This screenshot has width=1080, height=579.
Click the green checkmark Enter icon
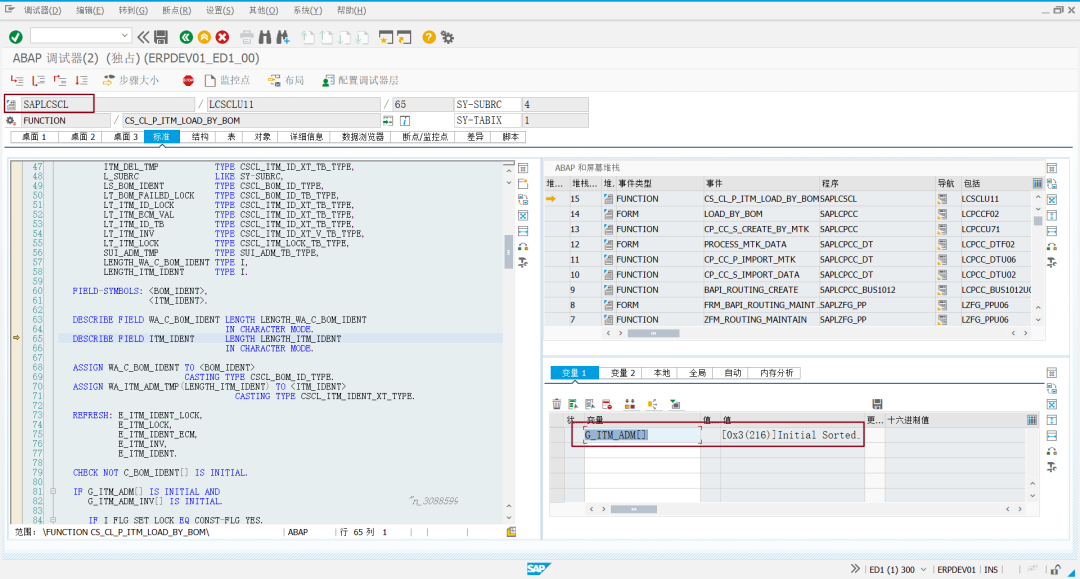[16, 37]
